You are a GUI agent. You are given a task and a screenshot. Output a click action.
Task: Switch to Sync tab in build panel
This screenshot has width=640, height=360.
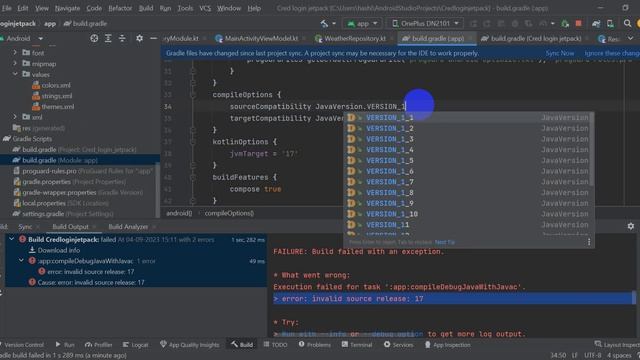(25, 227)
